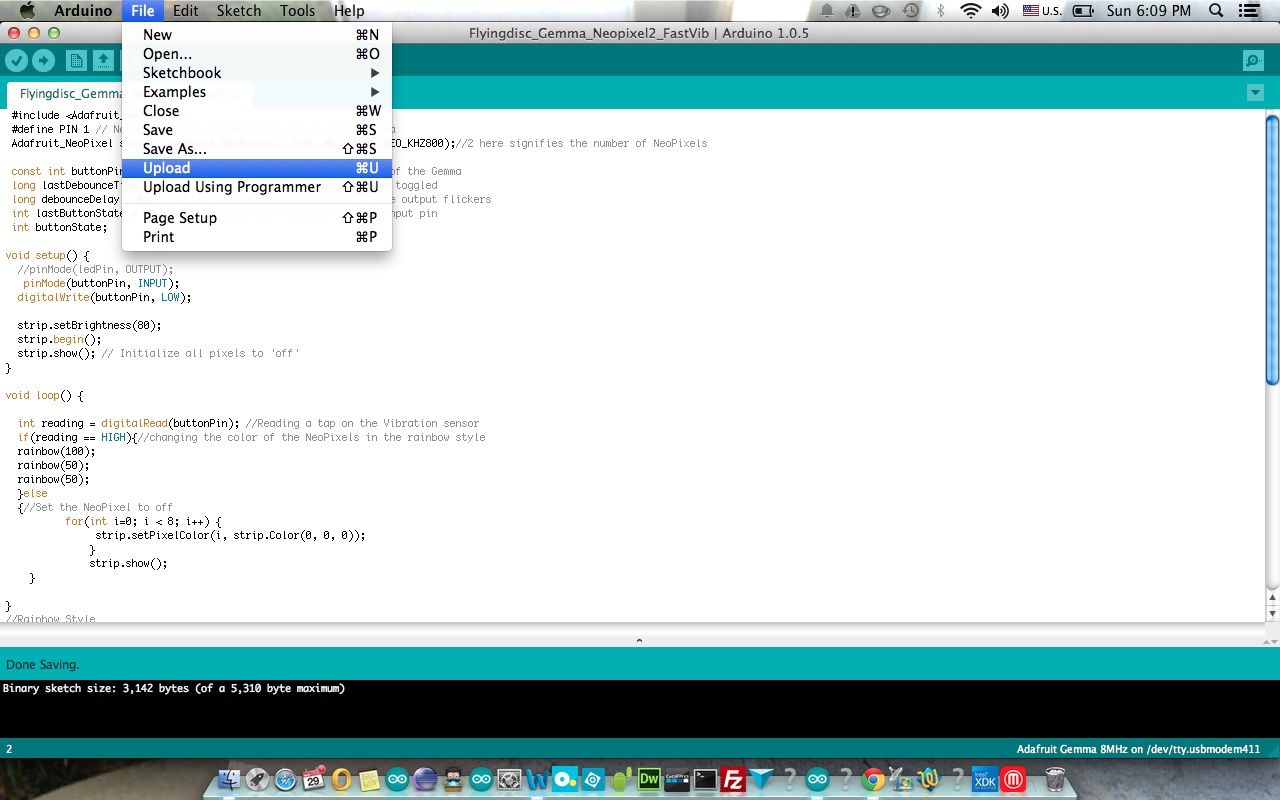This screenshot has width=1280, height=800.
Task: Open the Wi-Fi status menu
Action: [x=970, y=11]
